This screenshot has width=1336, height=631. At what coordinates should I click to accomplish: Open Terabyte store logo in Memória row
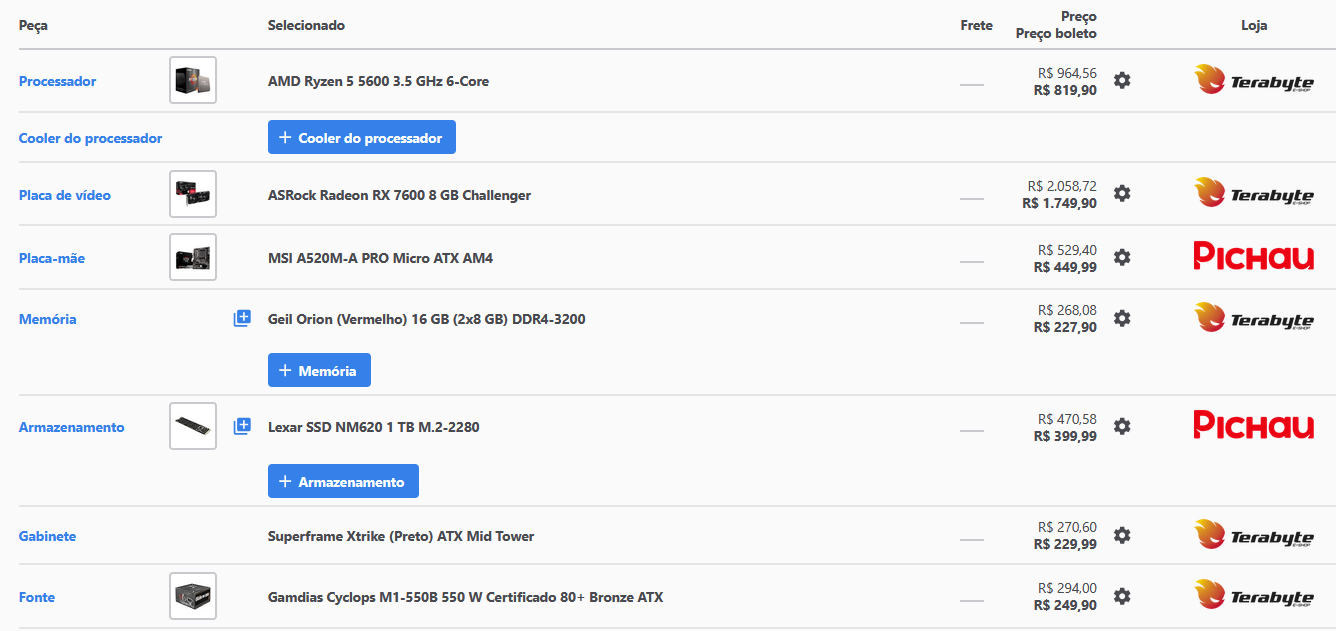(1253, 318)
